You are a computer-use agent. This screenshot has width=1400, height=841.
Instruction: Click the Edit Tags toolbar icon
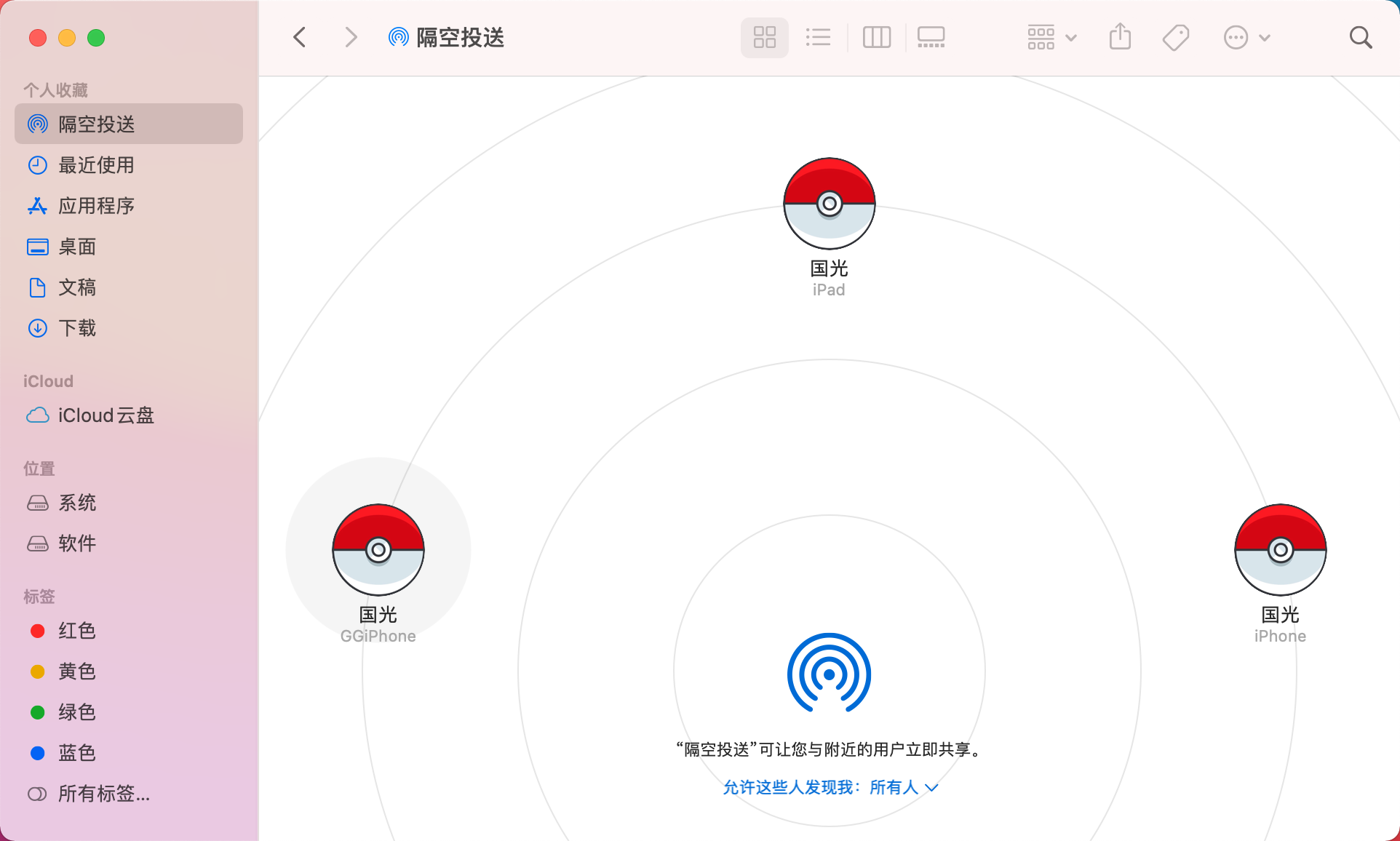(1175, 37)
